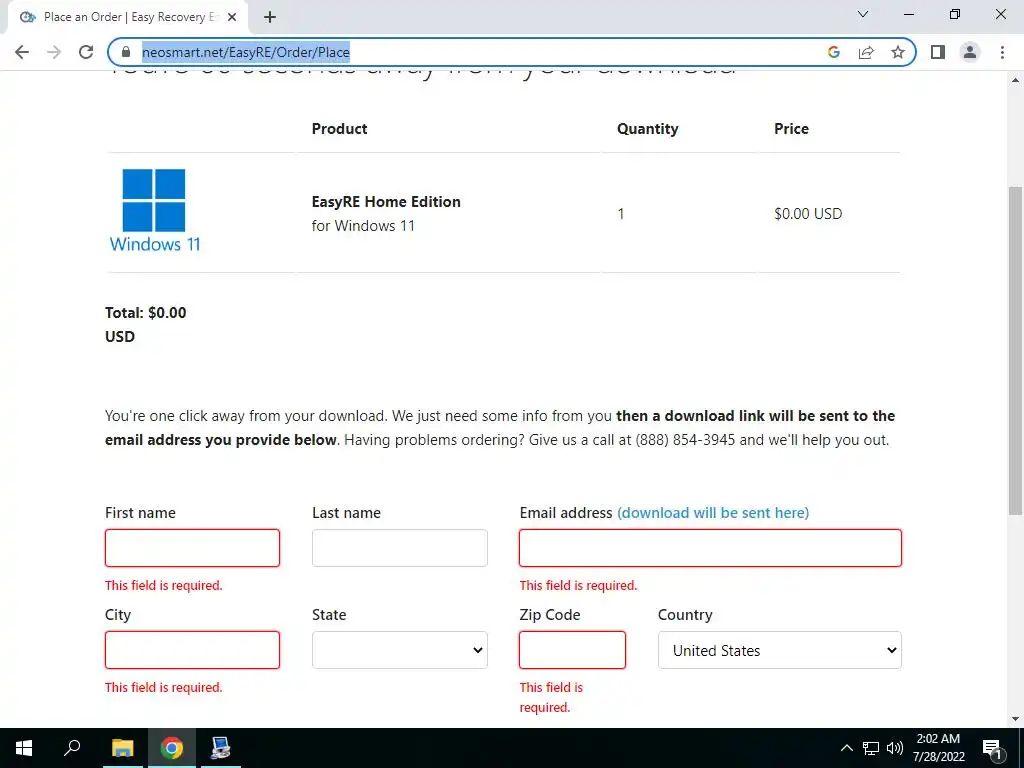The height and width of the screenshot is (768, 1024).
Task: Open a new browser tab
Action: tap(270, 17)
